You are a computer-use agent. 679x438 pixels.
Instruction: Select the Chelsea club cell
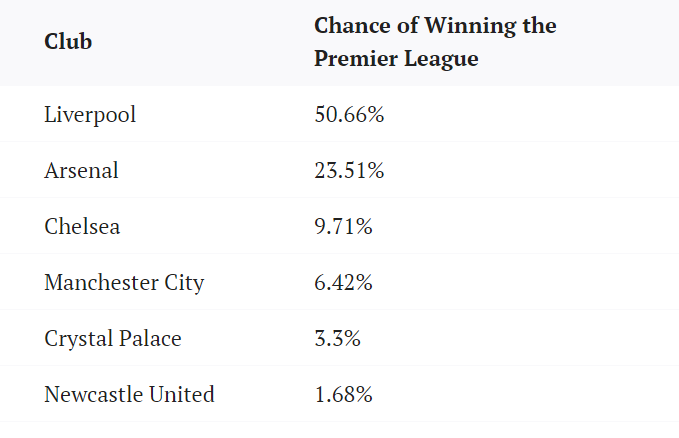coord(82,226)
